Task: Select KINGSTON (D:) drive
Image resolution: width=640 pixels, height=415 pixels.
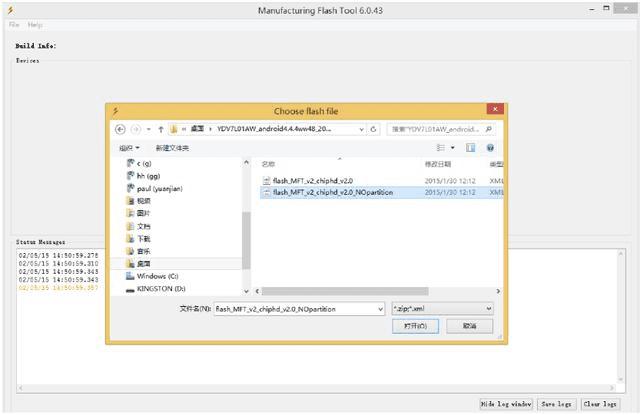Action: (x=156, y=289)
